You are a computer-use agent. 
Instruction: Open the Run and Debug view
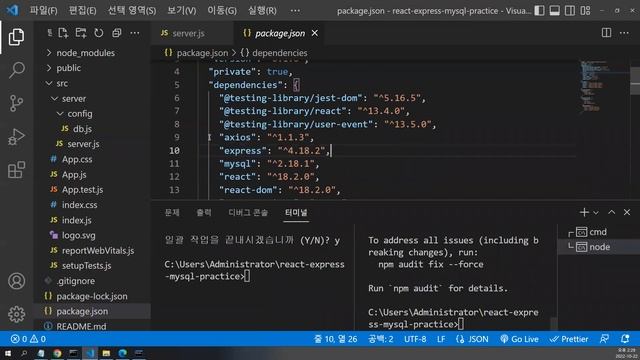click(x=16, y=137)
